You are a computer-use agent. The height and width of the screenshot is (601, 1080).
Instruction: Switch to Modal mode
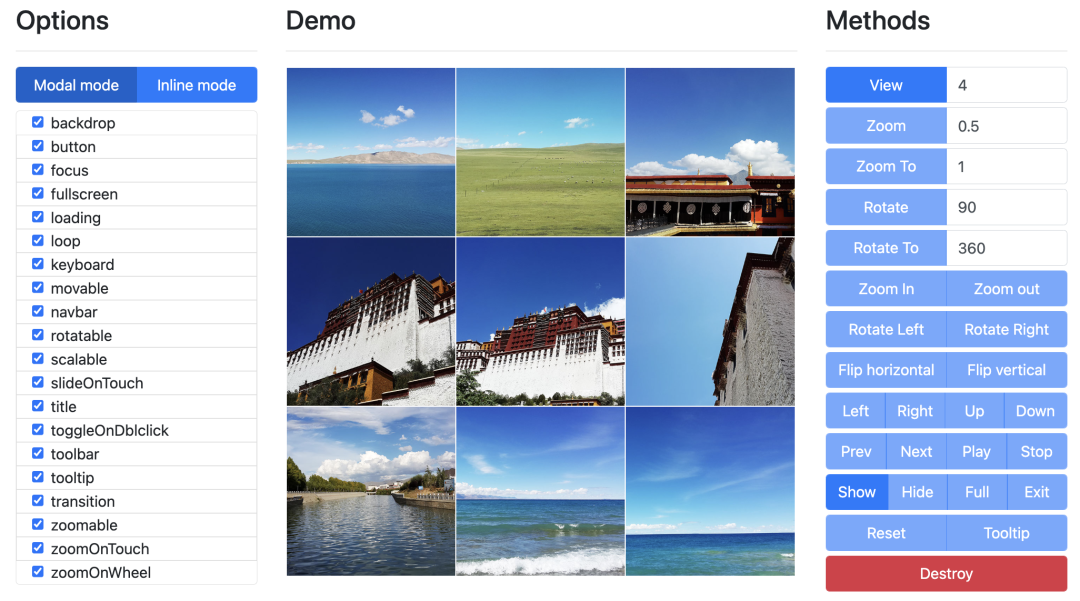tap(76, 85)
